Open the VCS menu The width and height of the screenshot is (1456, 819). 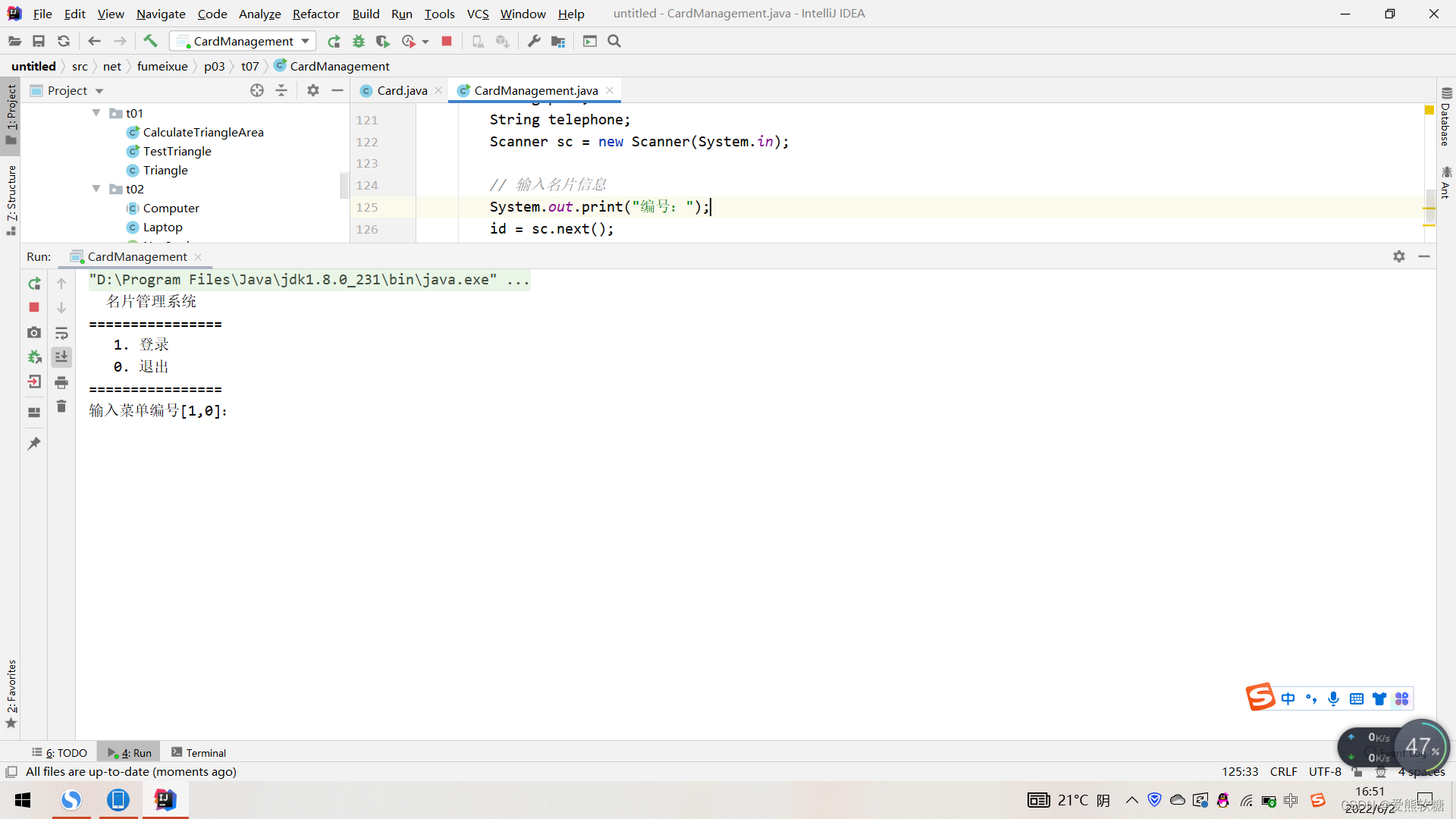(x=478, y=14)
